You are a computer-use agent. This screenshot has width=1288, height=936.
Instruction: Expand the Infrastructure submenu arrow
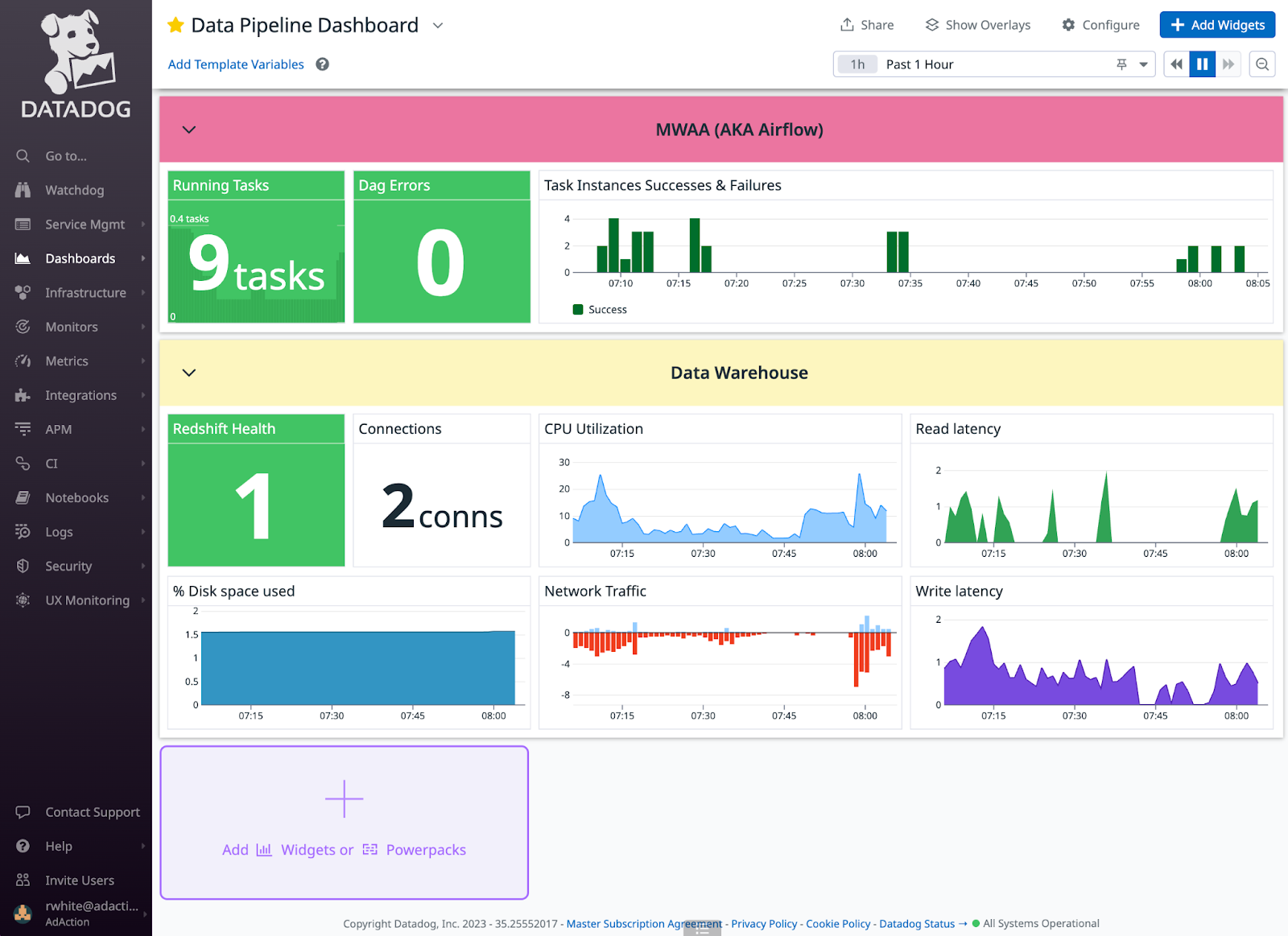point(143,293)
